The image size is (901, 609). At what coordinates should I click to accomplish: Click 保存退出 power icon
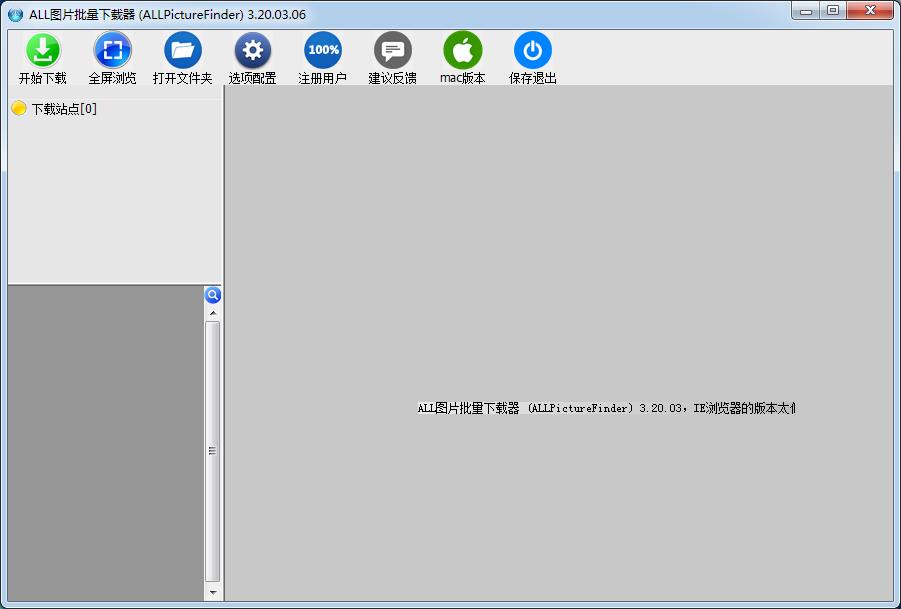pos(533,51)
